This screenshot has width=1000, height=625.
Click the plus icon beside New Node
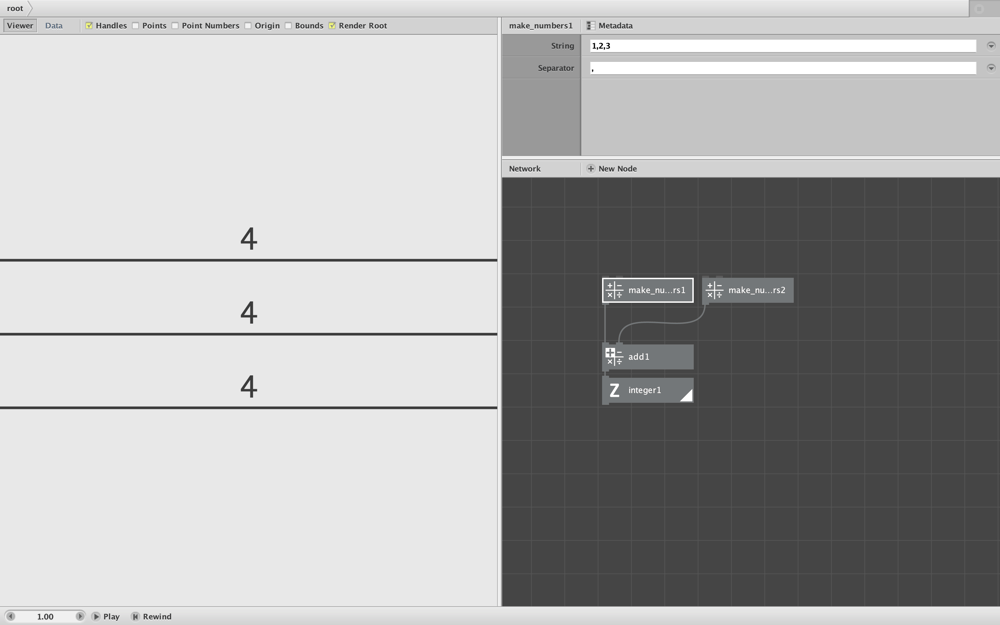(x=591, y=169)
